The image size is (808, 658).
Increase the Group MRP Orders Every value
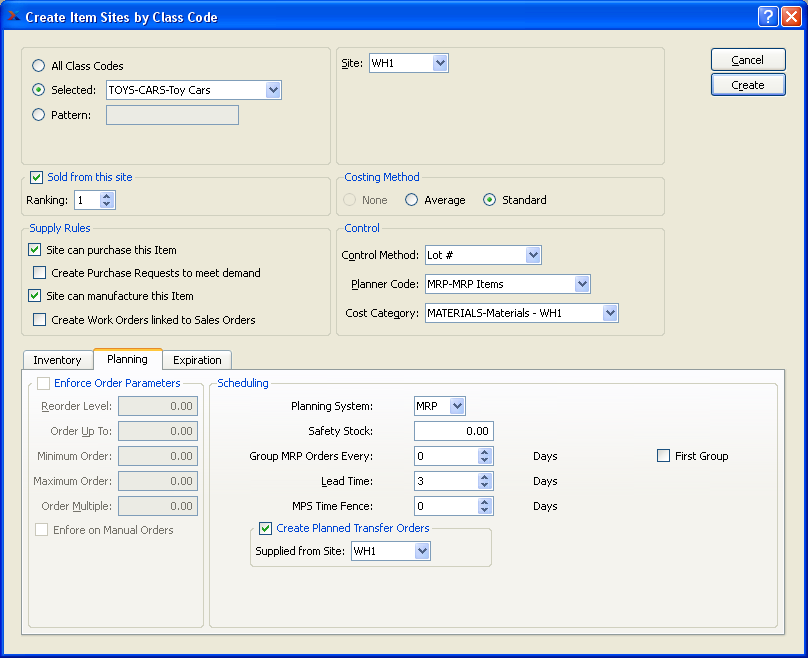point(485,451)
